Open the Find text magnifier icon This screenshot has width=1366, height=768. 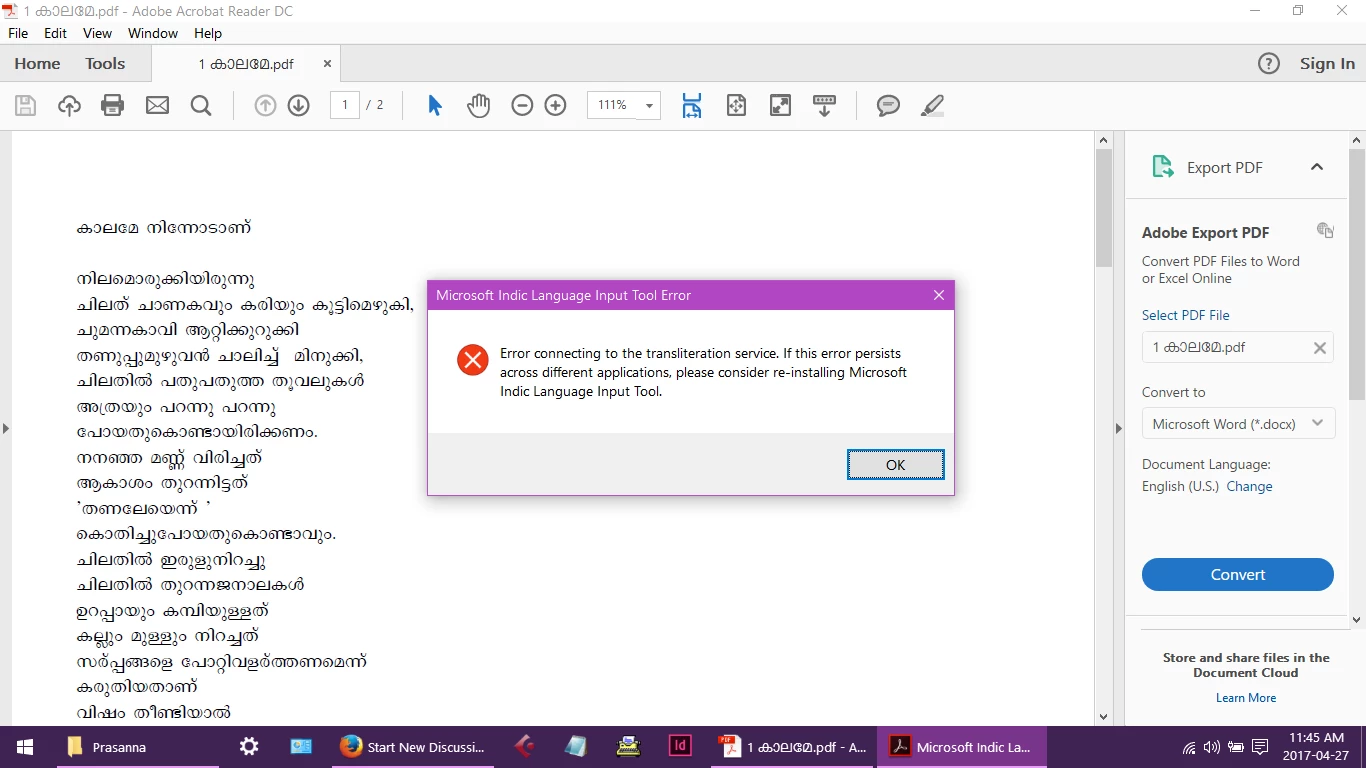[201, 105]
